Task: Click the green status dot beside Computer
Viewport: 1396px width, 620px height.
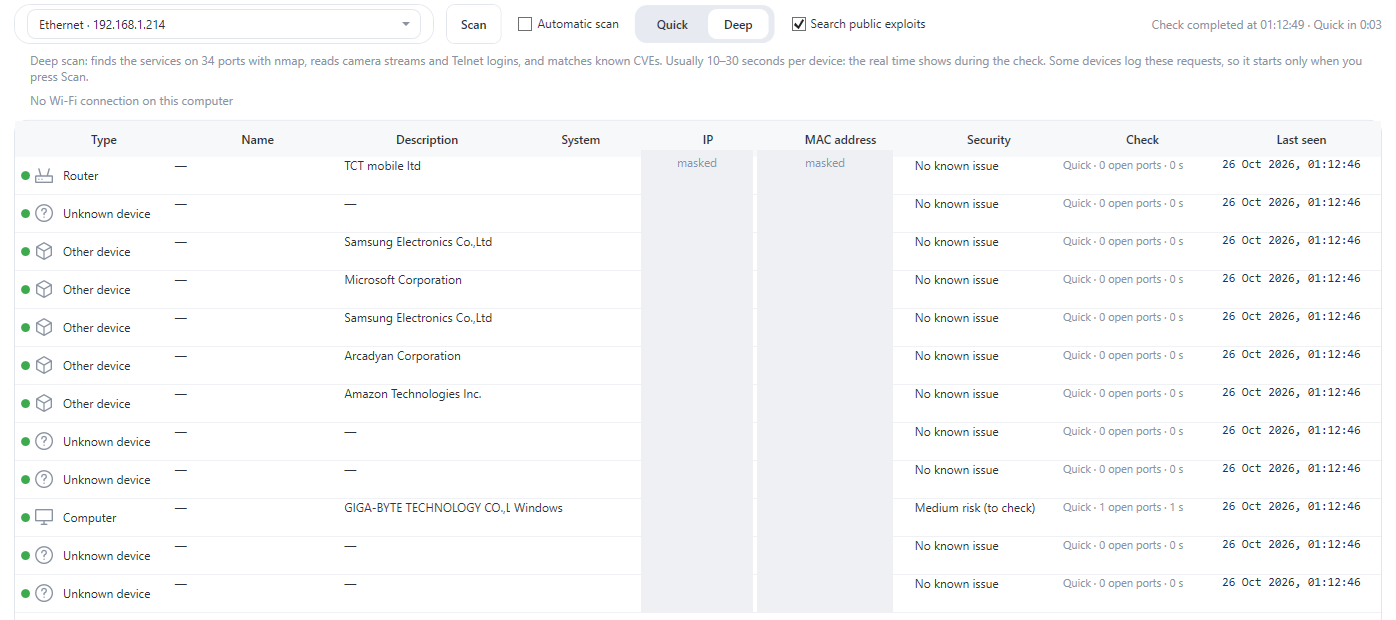Action: [26, 518]
